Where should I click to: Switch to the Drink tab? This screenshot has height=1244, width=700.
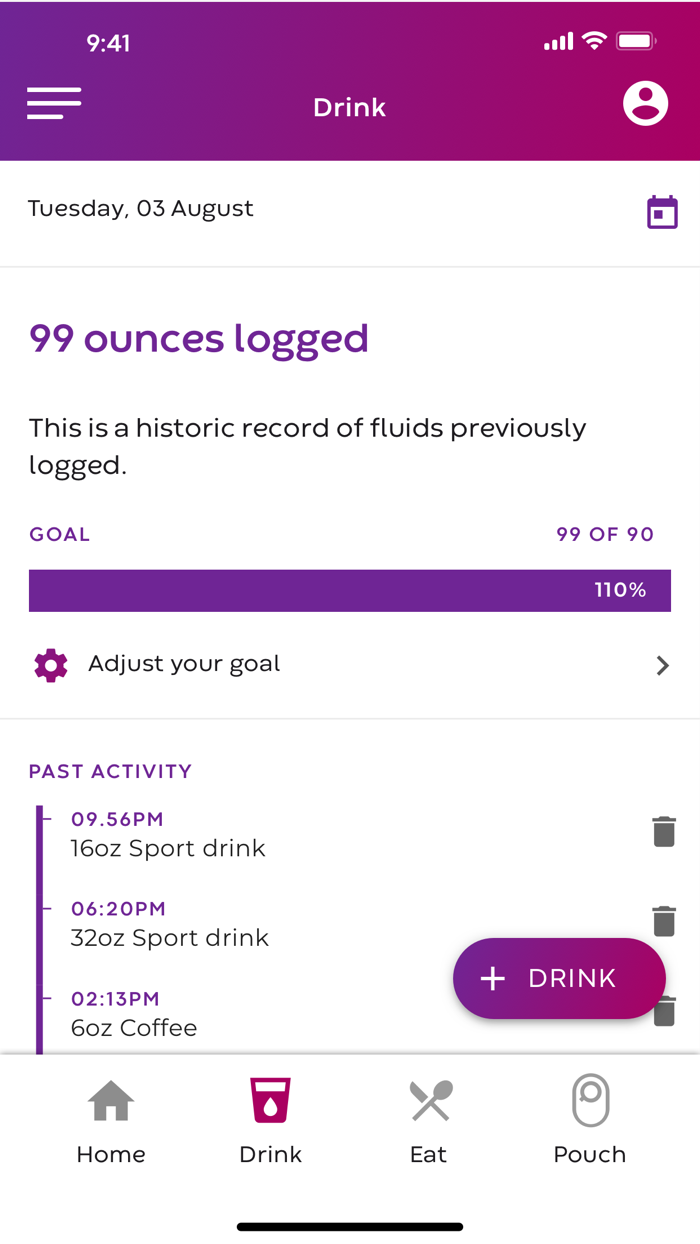270,1120
